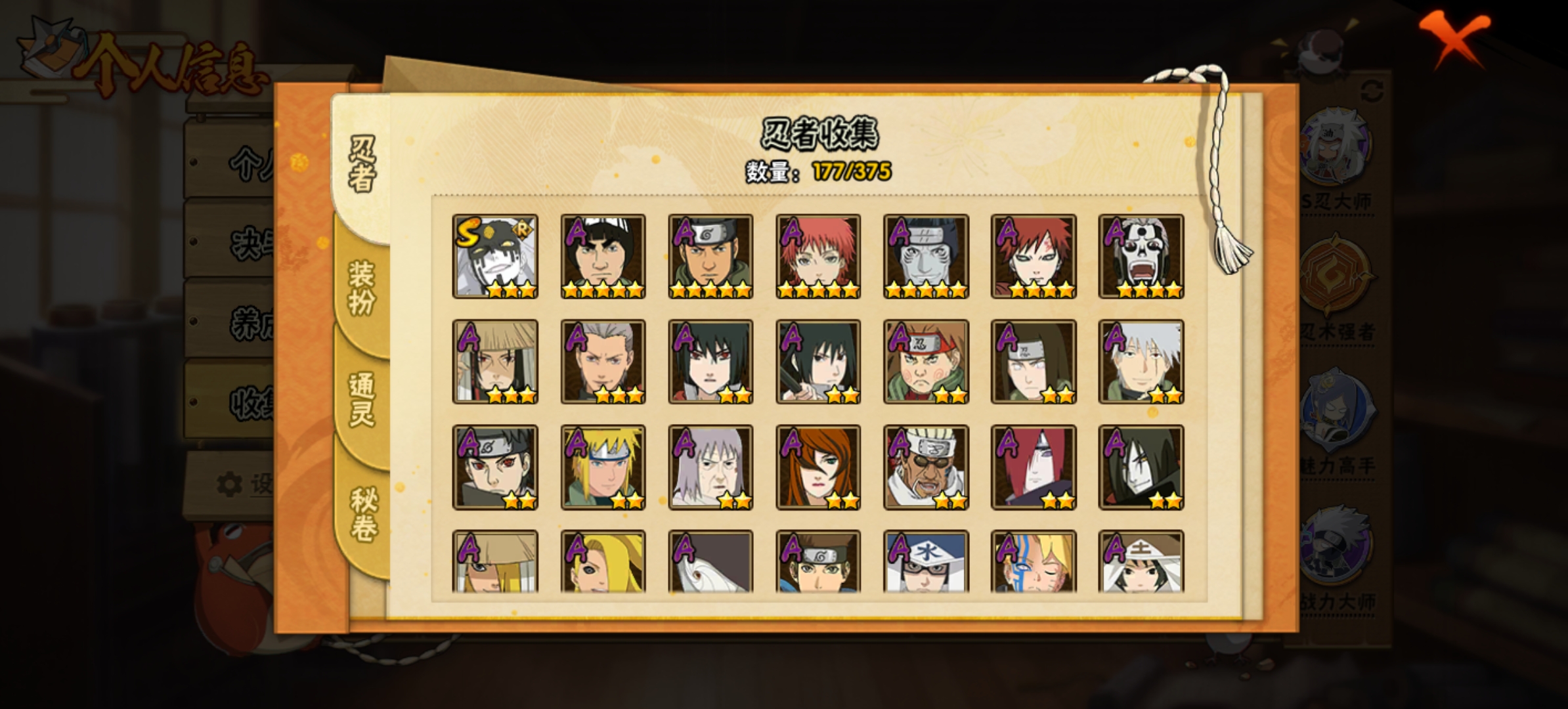Open Might Guy's five-star ninja portrait
Screen dimensions: 1568x709
(x=603, y=257)
